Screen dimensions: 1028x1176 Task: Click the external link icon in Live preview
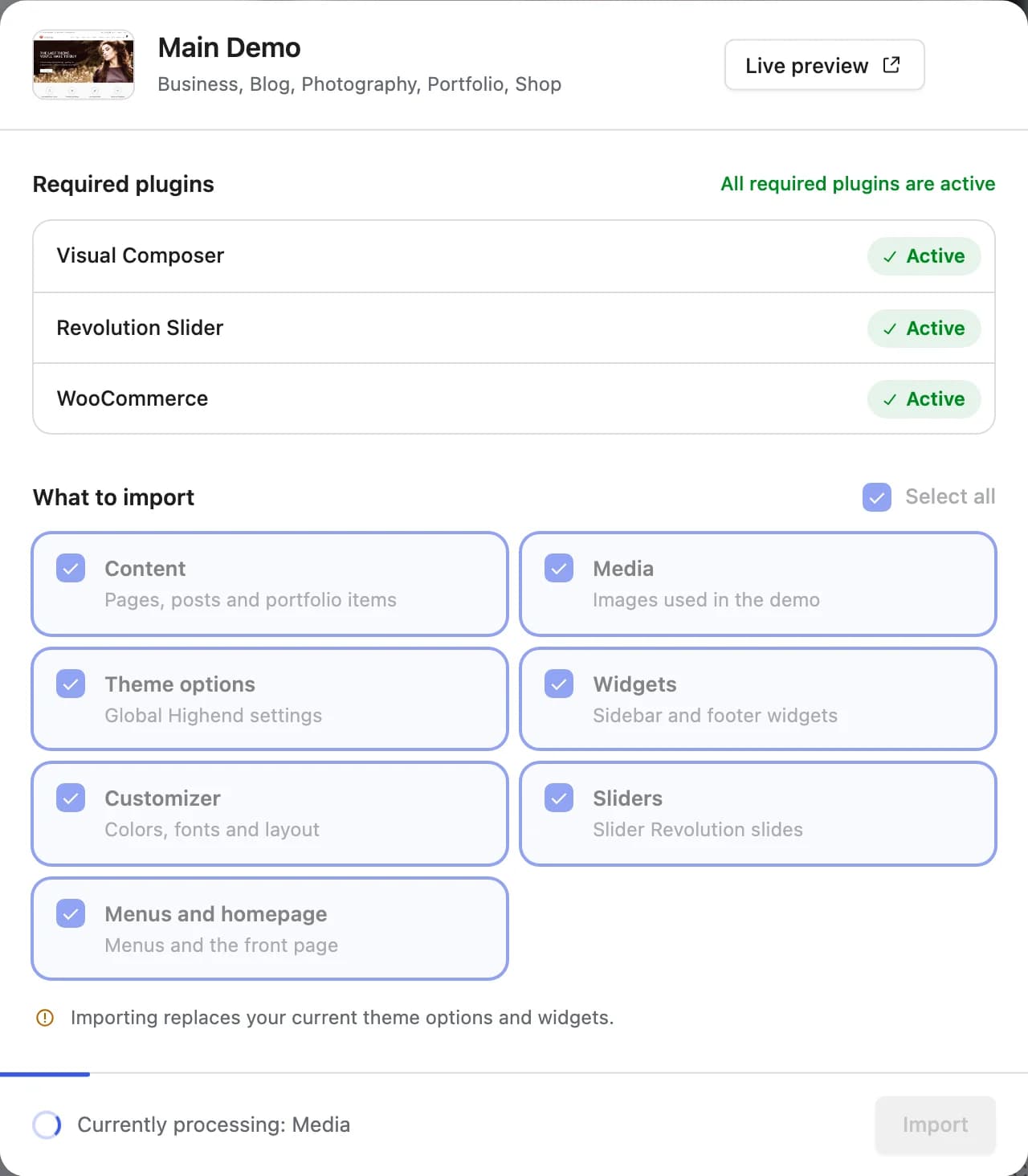(x=891, y=65)
